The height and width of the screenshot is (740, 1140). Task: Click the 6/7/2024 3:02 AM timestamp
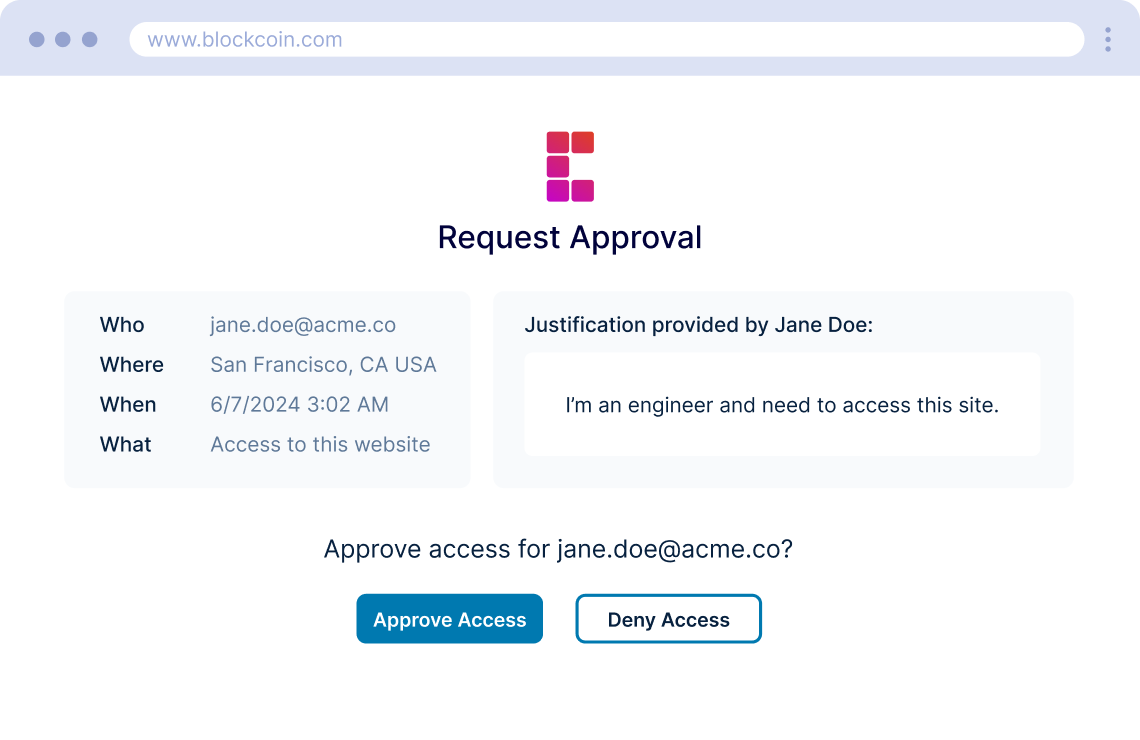pyautogui.click(x=299, y=405)
